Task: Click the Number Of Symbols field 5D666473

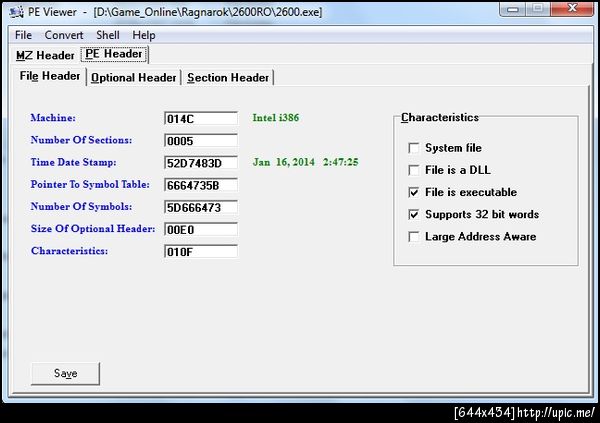Action: click(x=201, y=207)
